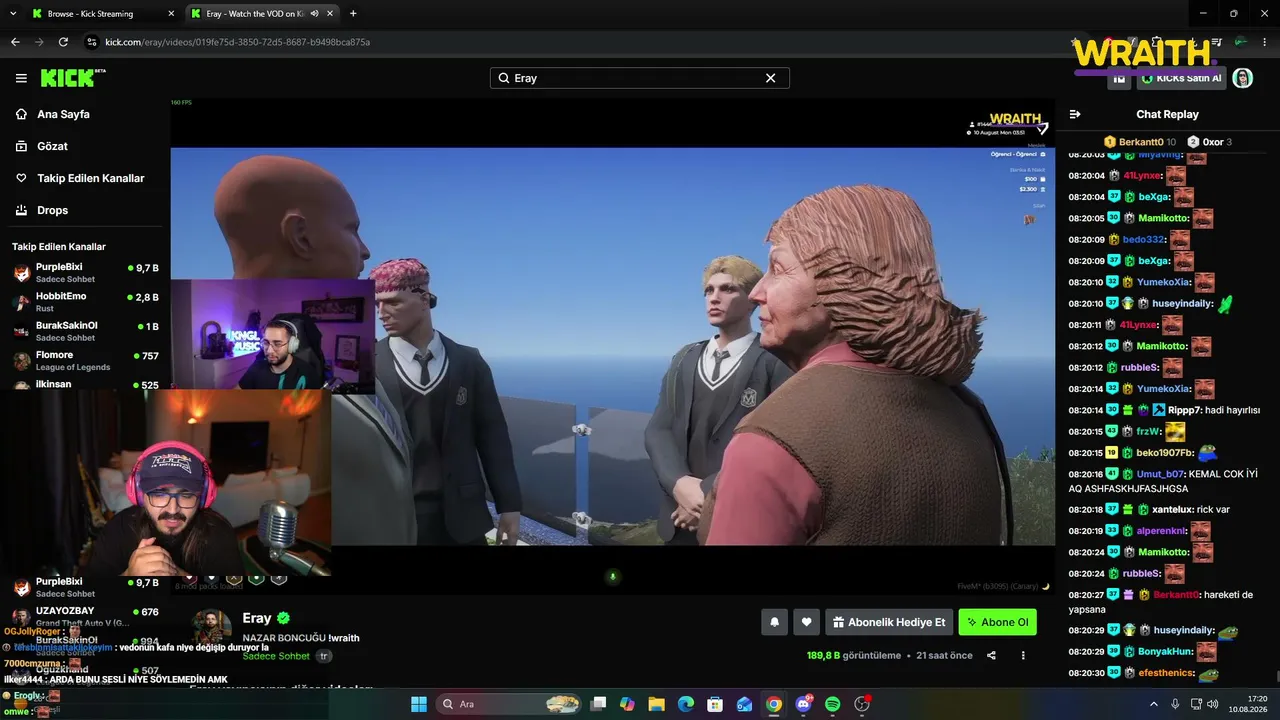Open Microsoft Edge from the taskbar
1280x720 pixels.
[x=686, y=704]
